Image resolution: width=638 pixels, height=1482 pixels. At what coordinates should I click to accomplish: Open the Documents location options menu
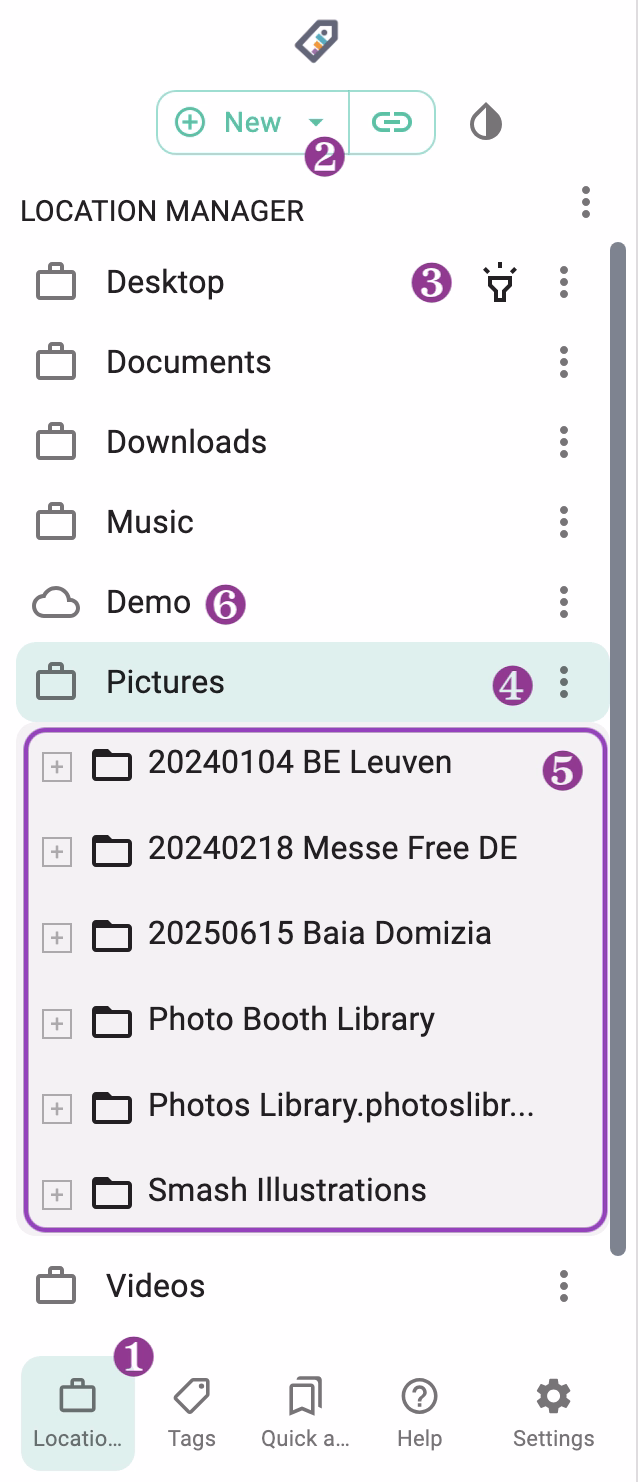click(564, 362)
